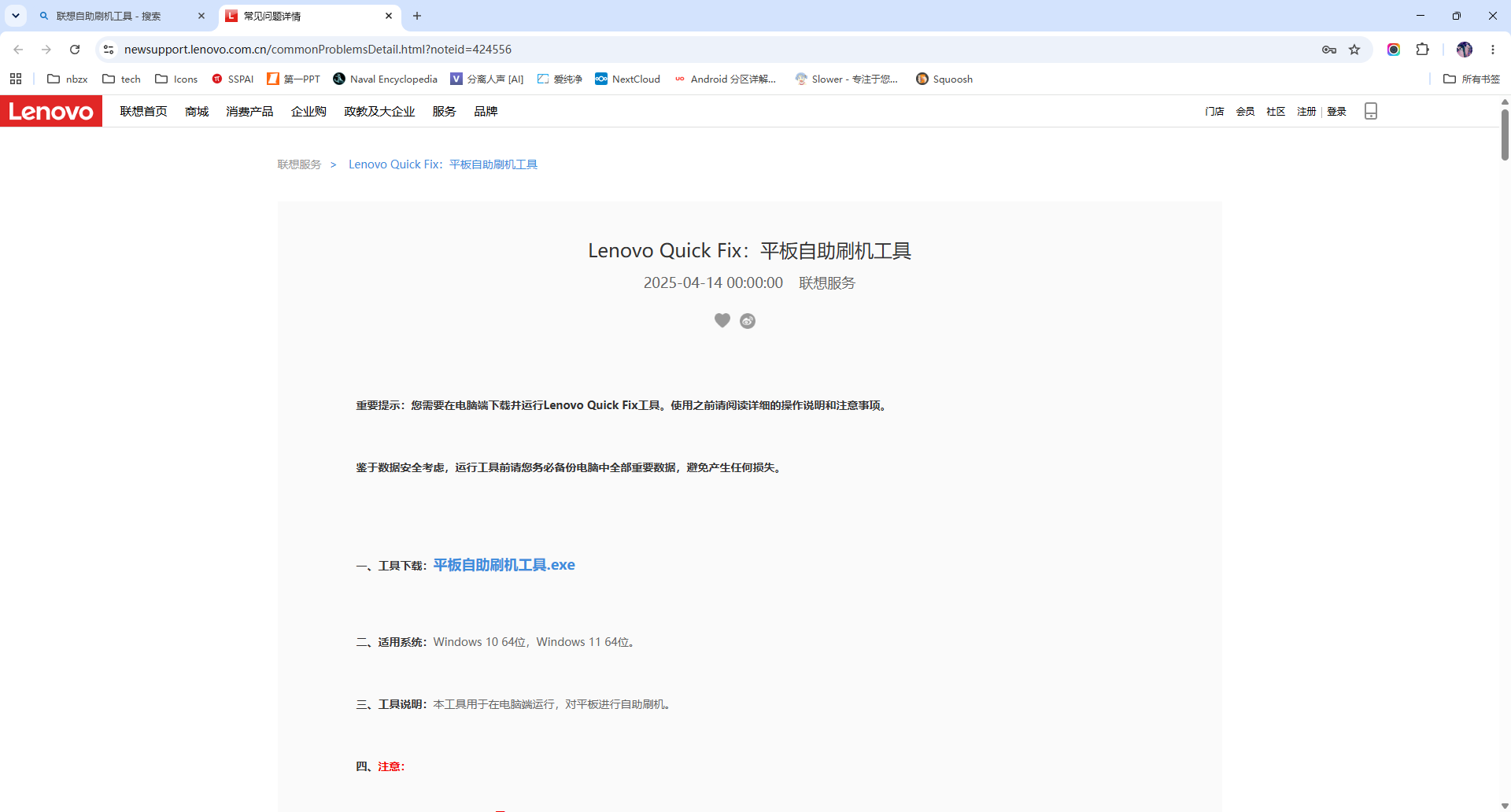
Task: Click the colorful circle extension icon
Action: tap(1394, 50)
